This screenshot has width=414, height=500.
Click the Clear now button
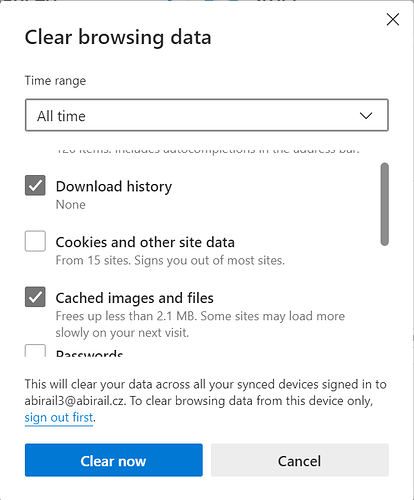coord(114,460)
